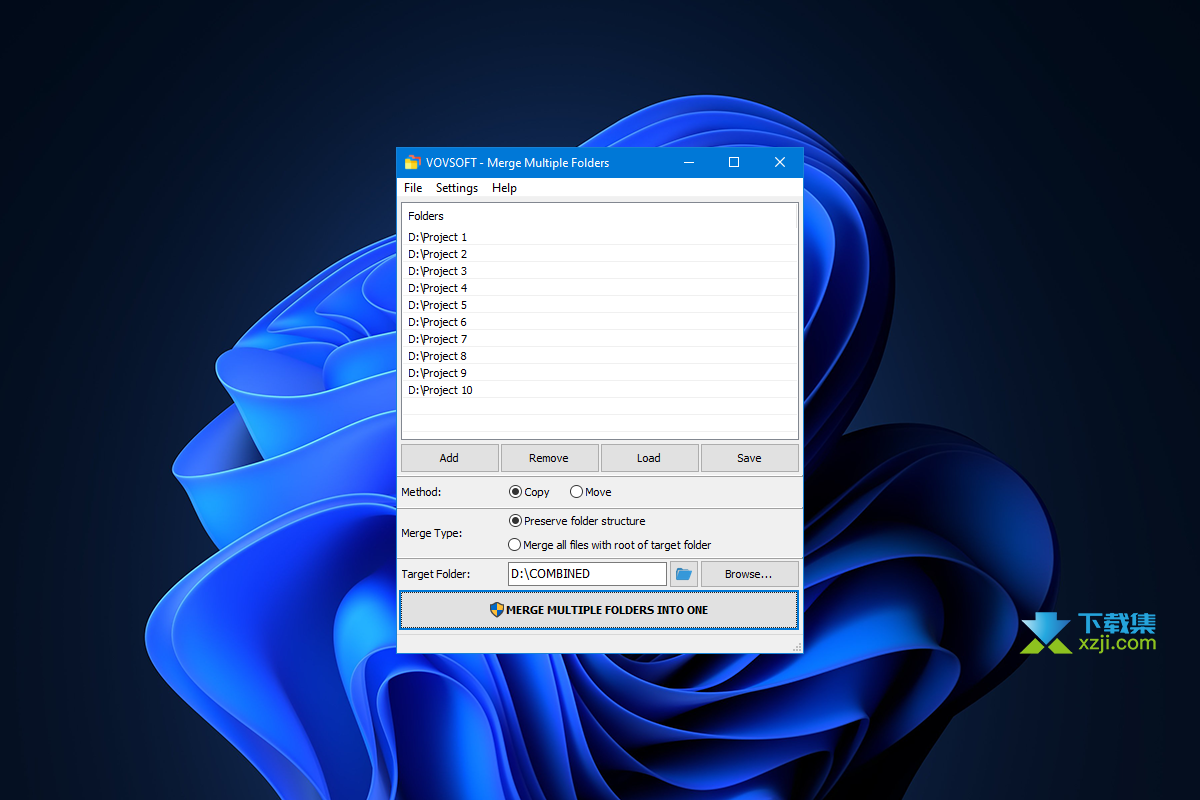The height and width of the screenshot is (800, 1200).
Task: Open the Settings menu
Action: pyautogui.click(x=457, y=188)
